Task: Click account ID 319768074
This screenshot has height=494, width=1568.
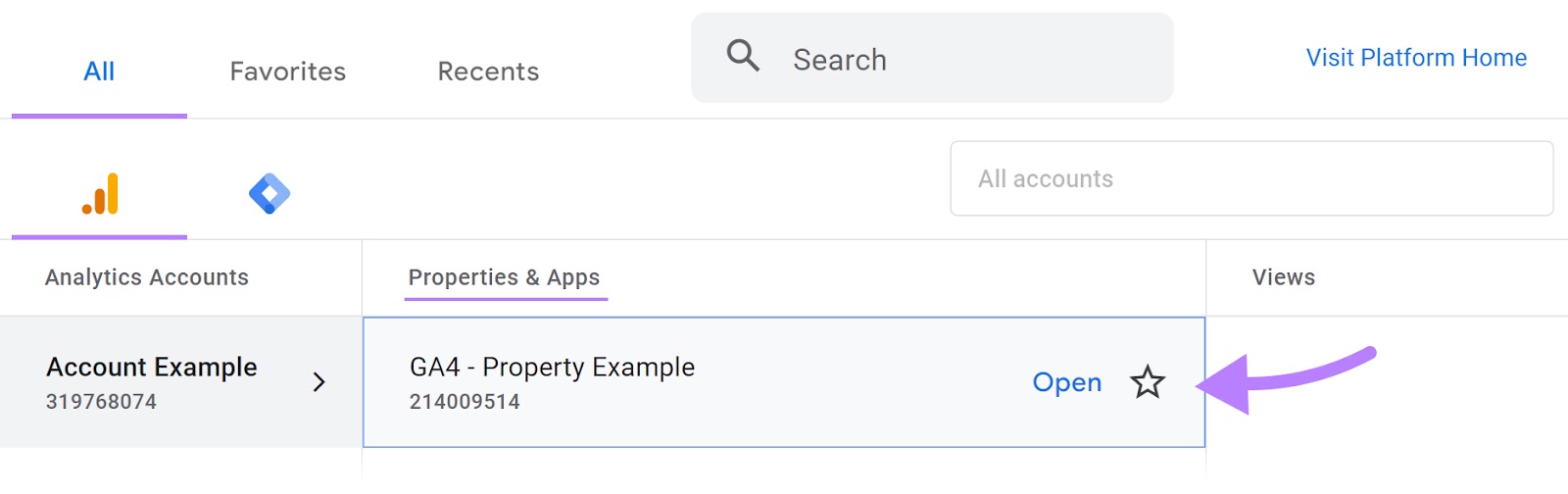Action: pos(101,402)
